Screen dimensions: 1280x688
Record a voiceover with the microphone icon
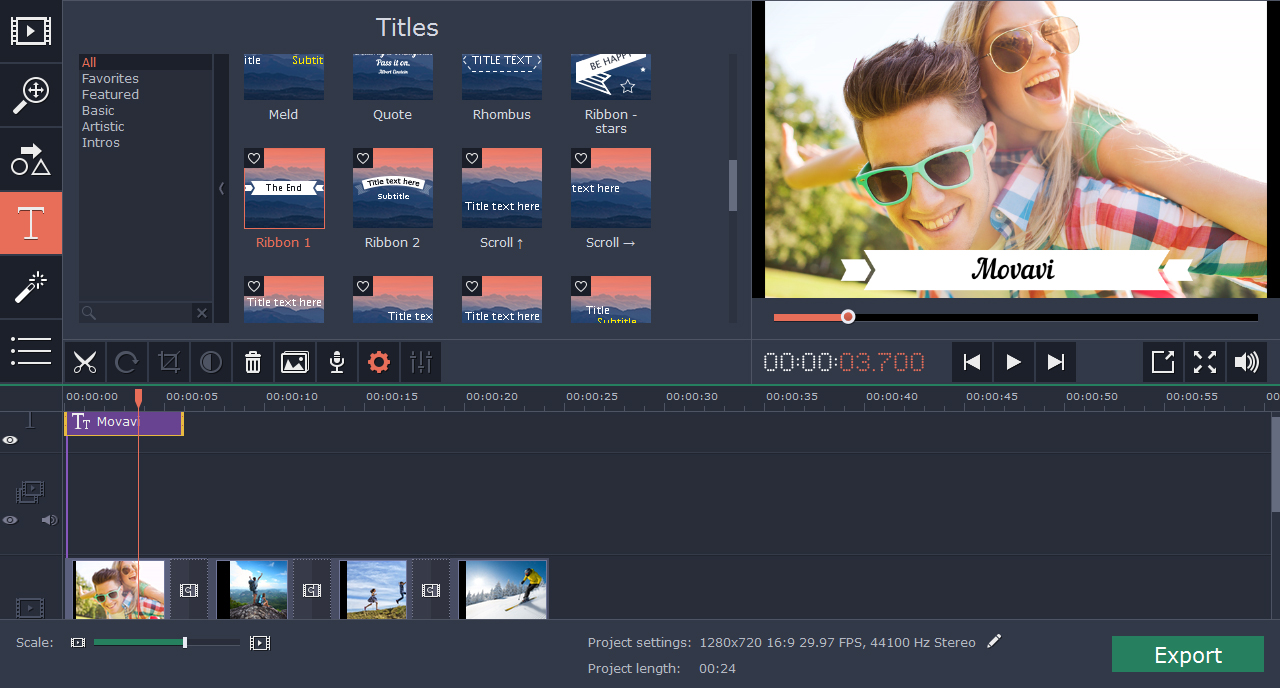point(337,362)
